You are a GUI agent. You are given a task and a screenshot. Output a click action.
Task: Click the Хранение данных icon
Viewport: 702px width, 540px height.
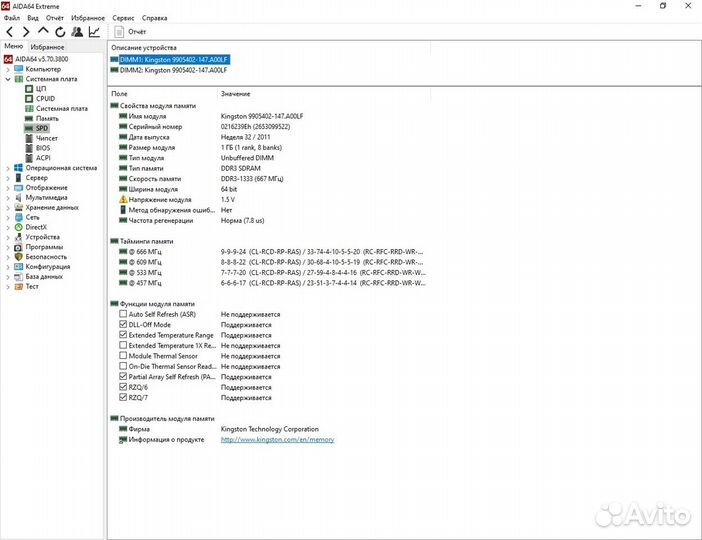click(18, 207)
